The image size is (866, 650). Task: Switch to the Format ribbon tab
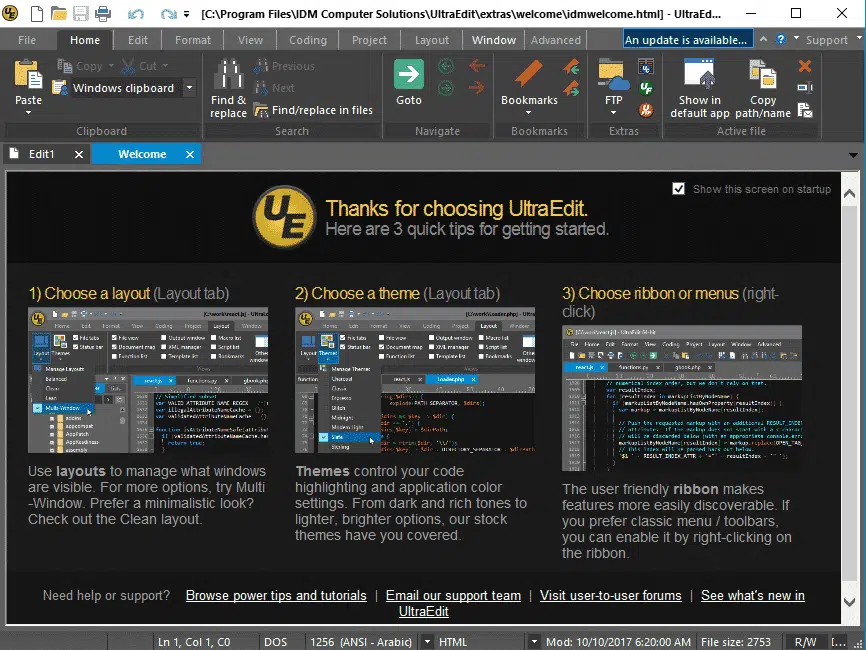[x=193, y=40]
